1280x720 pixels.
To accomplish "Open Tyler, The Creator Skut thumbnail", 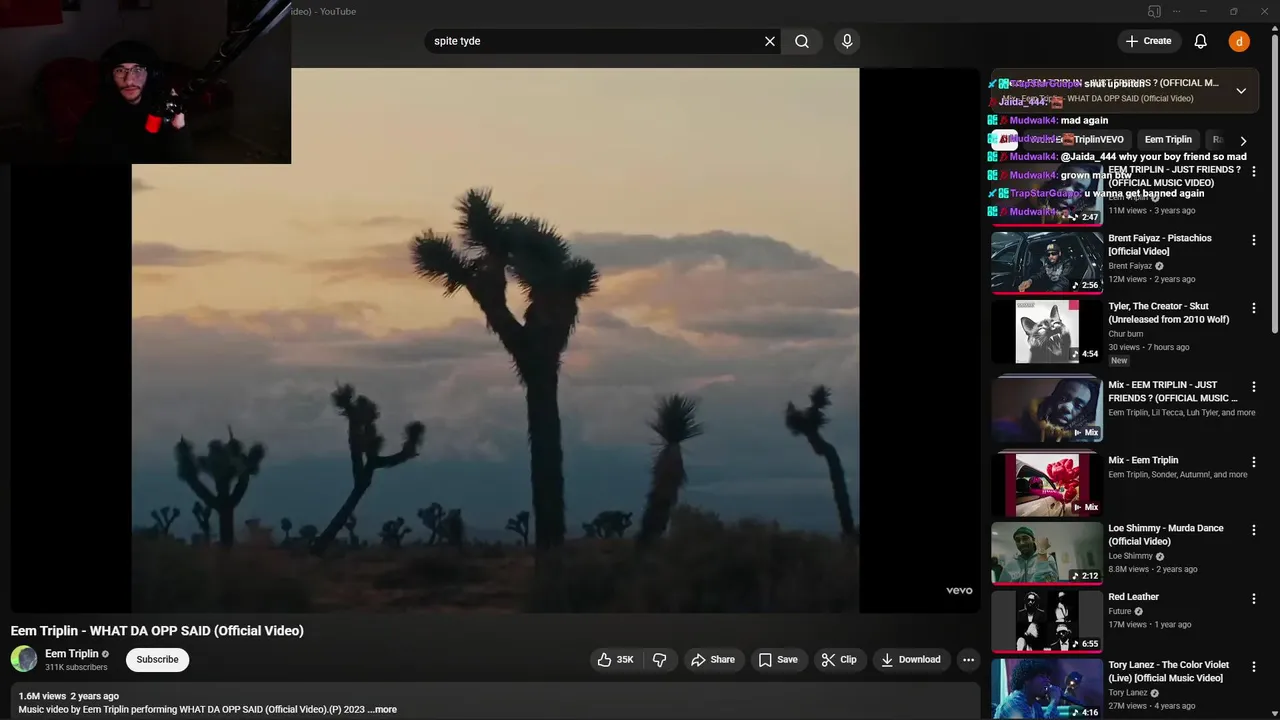I will (x=1047, y=331).
